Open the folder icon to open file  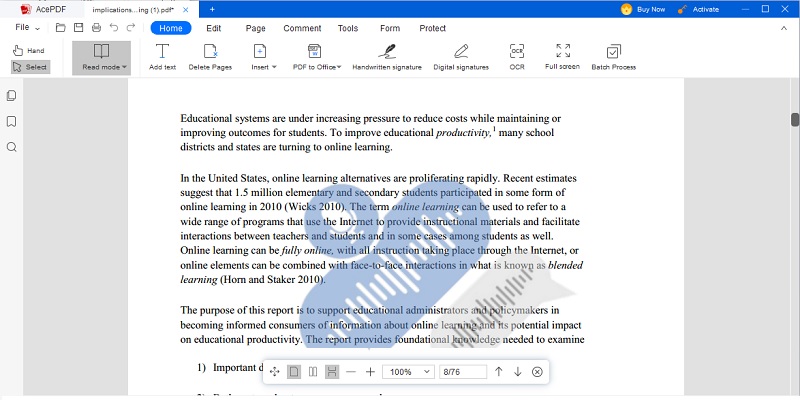[61, 28]
